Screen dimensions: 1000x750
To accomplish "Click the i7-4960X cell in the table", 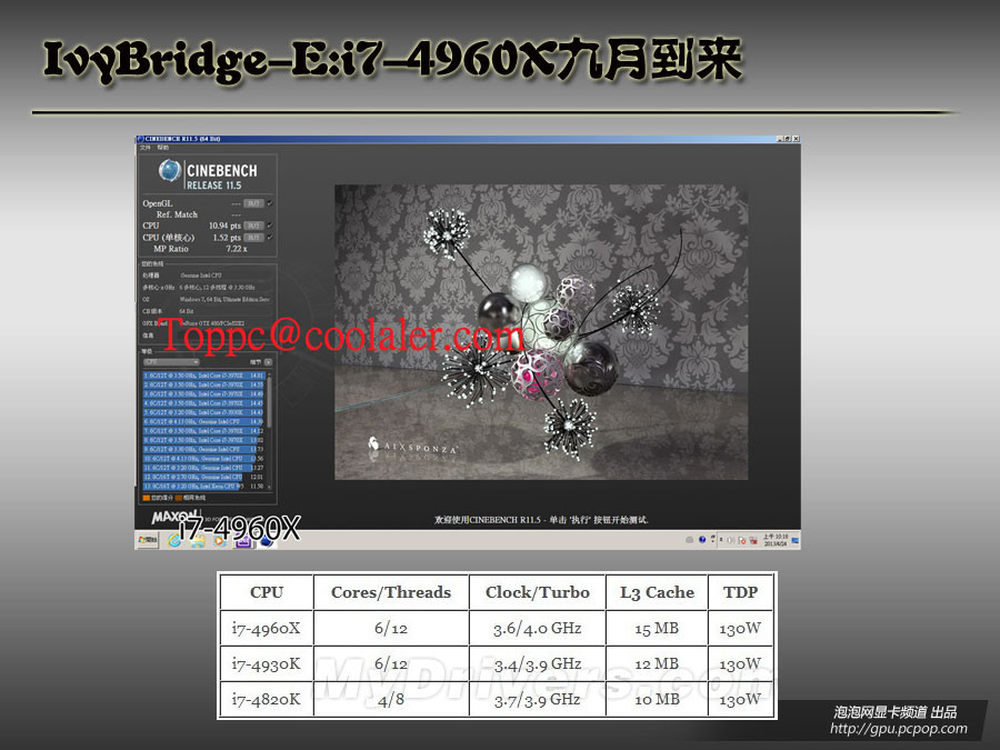I will (267, 628).
